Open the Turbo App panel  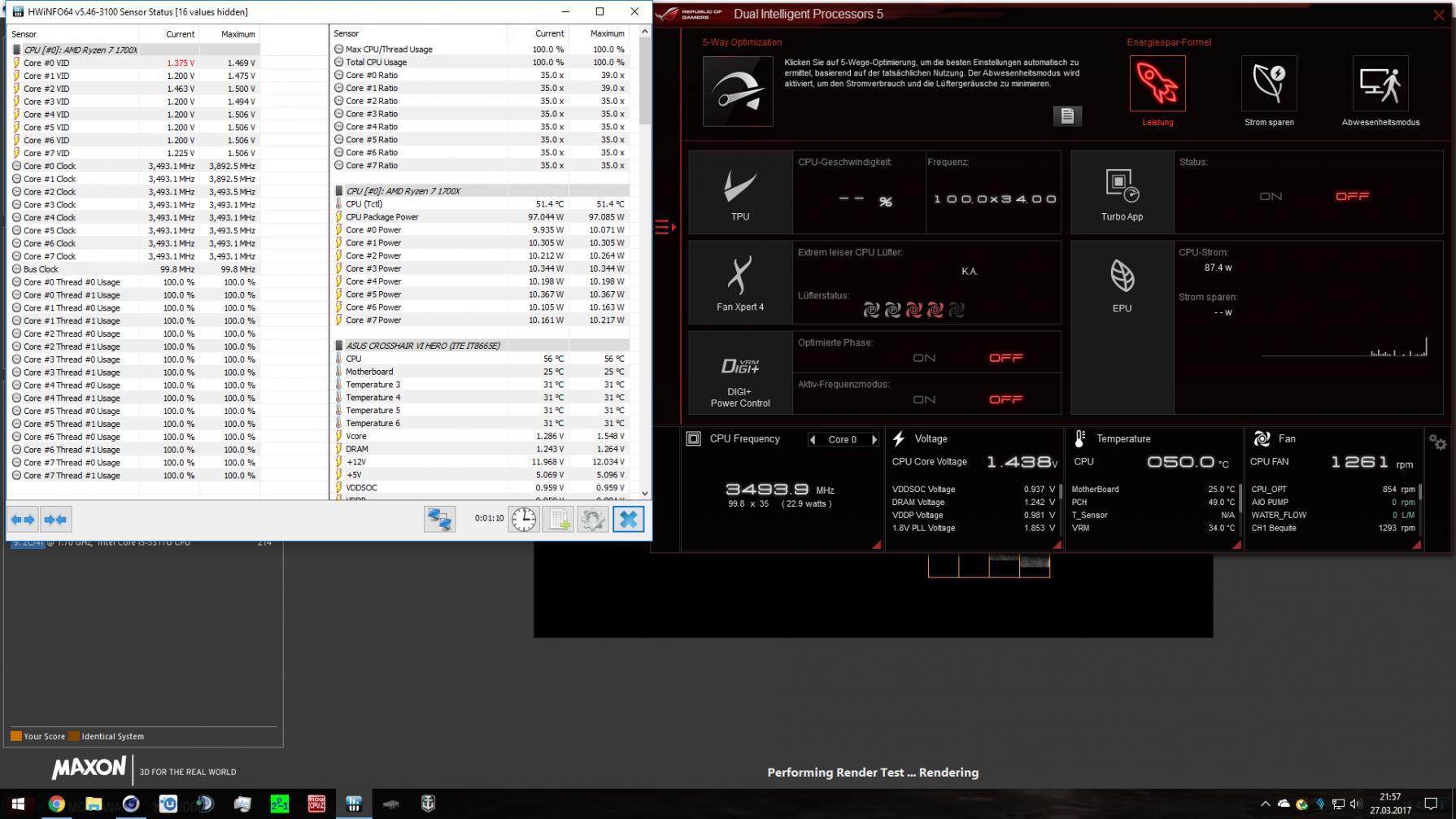[1122, 192]
